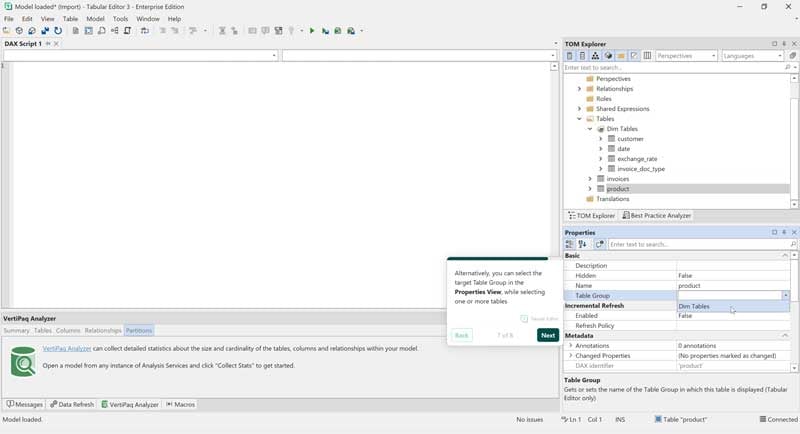Open the Data Refresh bottom tab
The height and width of the screenshot is (434, 800).
tap(72, 404)
